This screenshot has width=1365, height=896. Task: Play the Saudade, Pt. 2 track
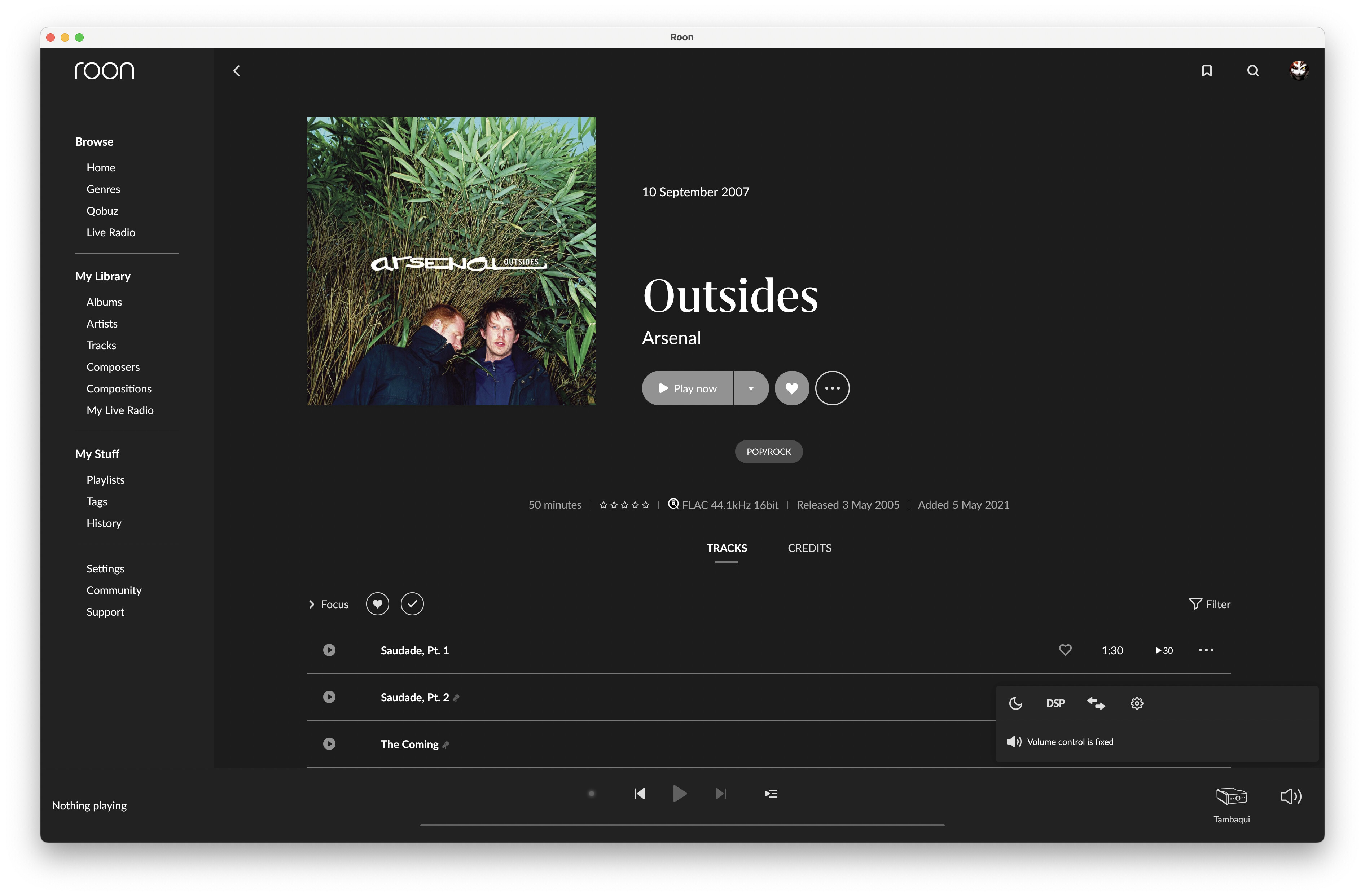click(x=329, y=697)
